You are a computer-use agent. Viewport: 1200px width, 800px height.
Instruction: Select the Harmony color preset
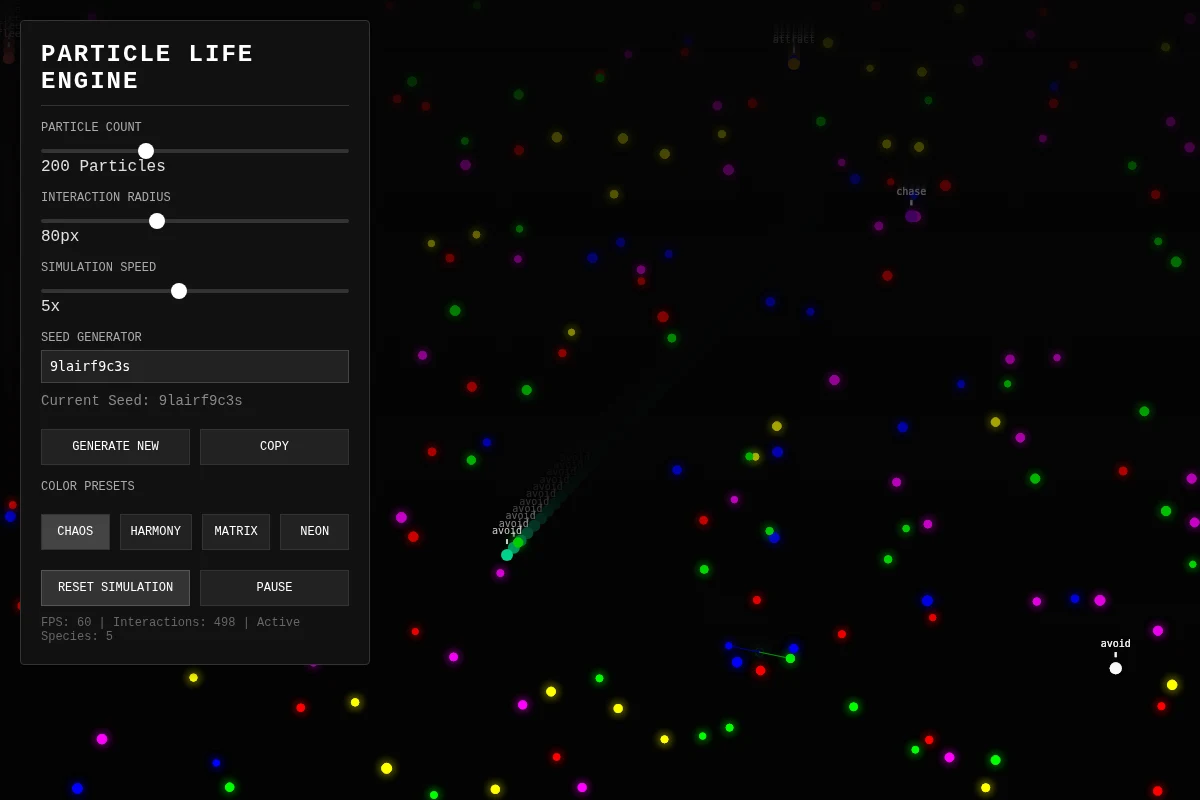[156, 532]
